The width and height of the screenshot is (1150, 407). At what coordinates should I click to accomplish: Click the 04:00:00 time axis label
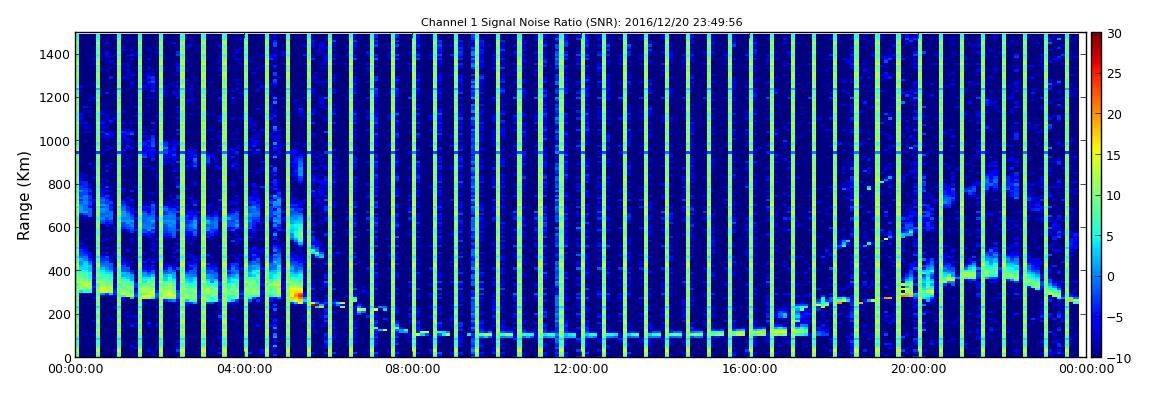point(243,370)
